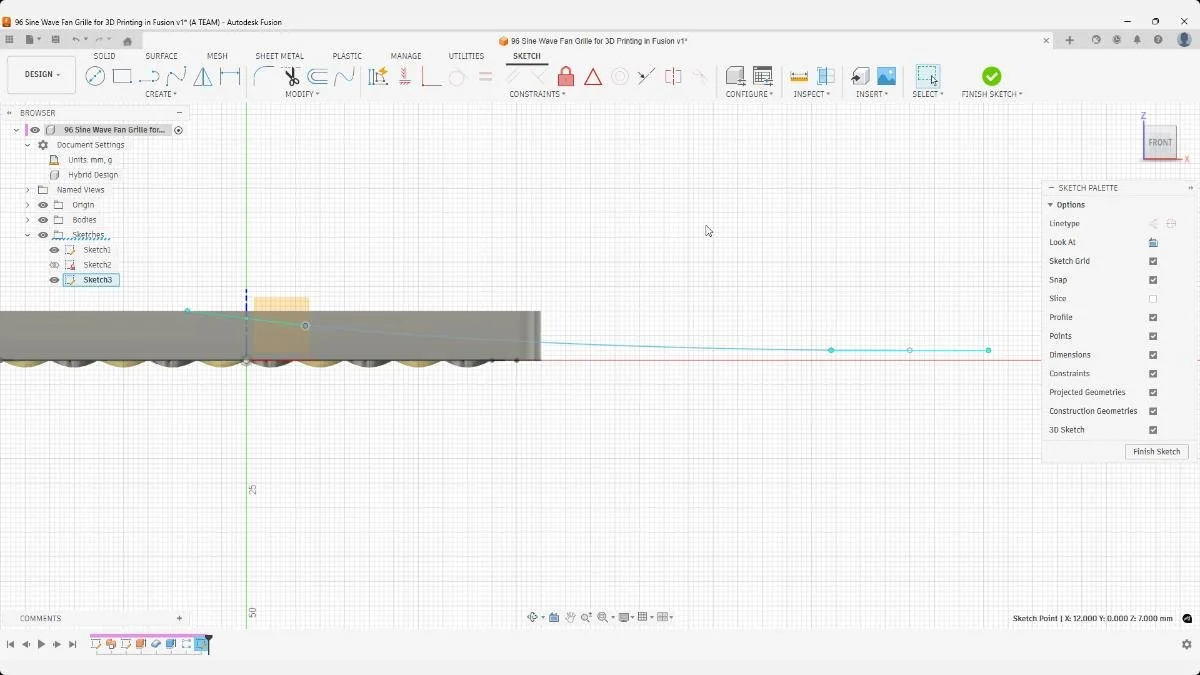
Task: Open the SHEET METAL tab
Action: pos(280,56)
